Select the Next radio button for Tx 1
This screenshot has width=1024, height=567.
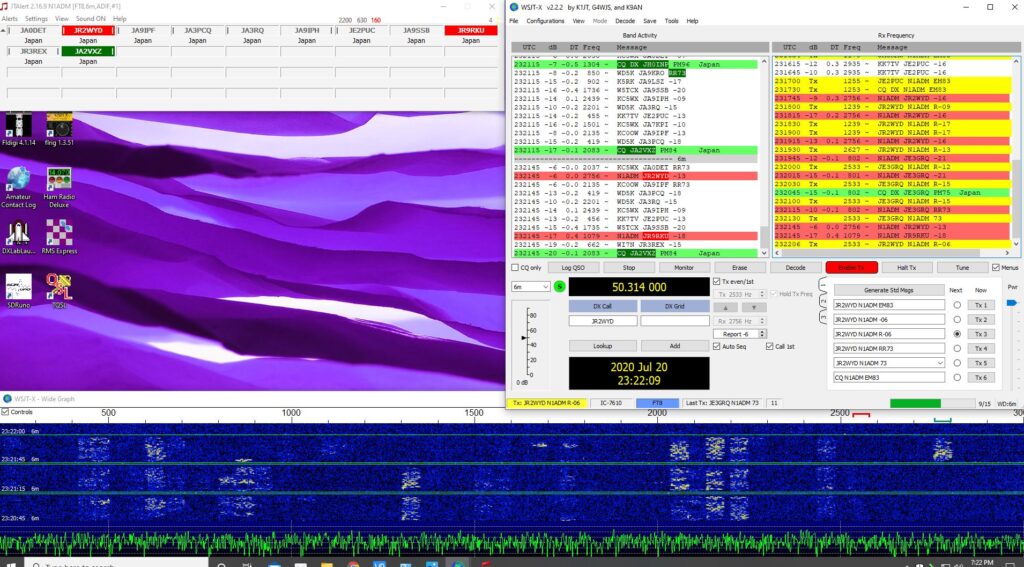(x=957, y=305)
